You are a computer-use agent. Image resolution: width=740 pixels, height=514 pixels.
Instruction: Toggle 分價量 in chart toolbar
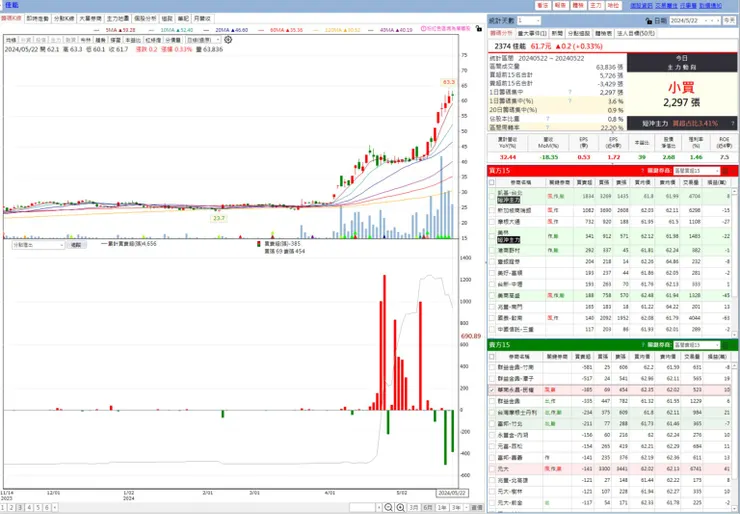(x=173, y=40)
